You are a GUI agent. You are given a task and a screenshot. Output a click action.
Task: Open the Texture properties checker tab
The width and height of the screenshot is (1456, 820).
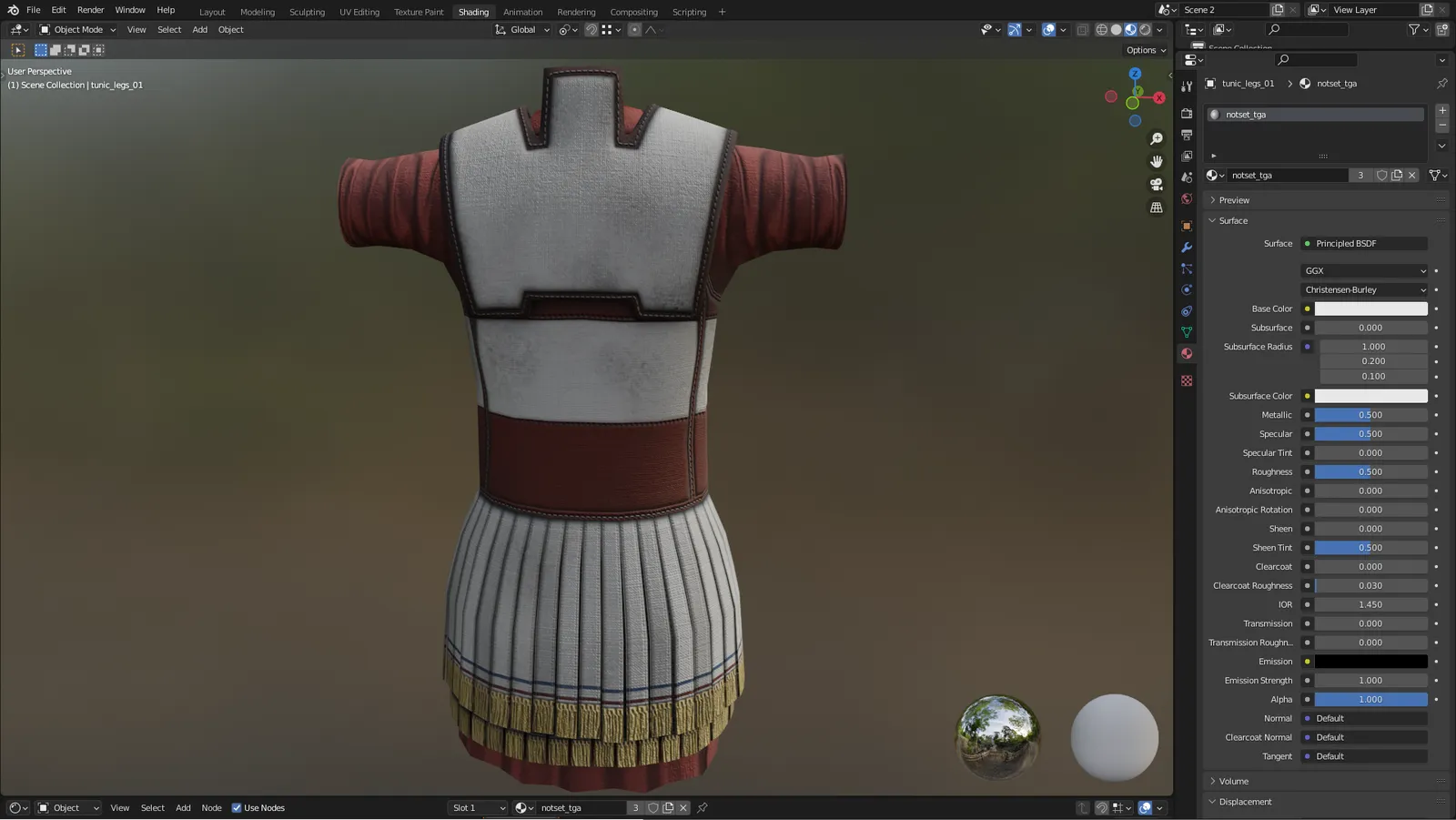[x=1187, y=381]
